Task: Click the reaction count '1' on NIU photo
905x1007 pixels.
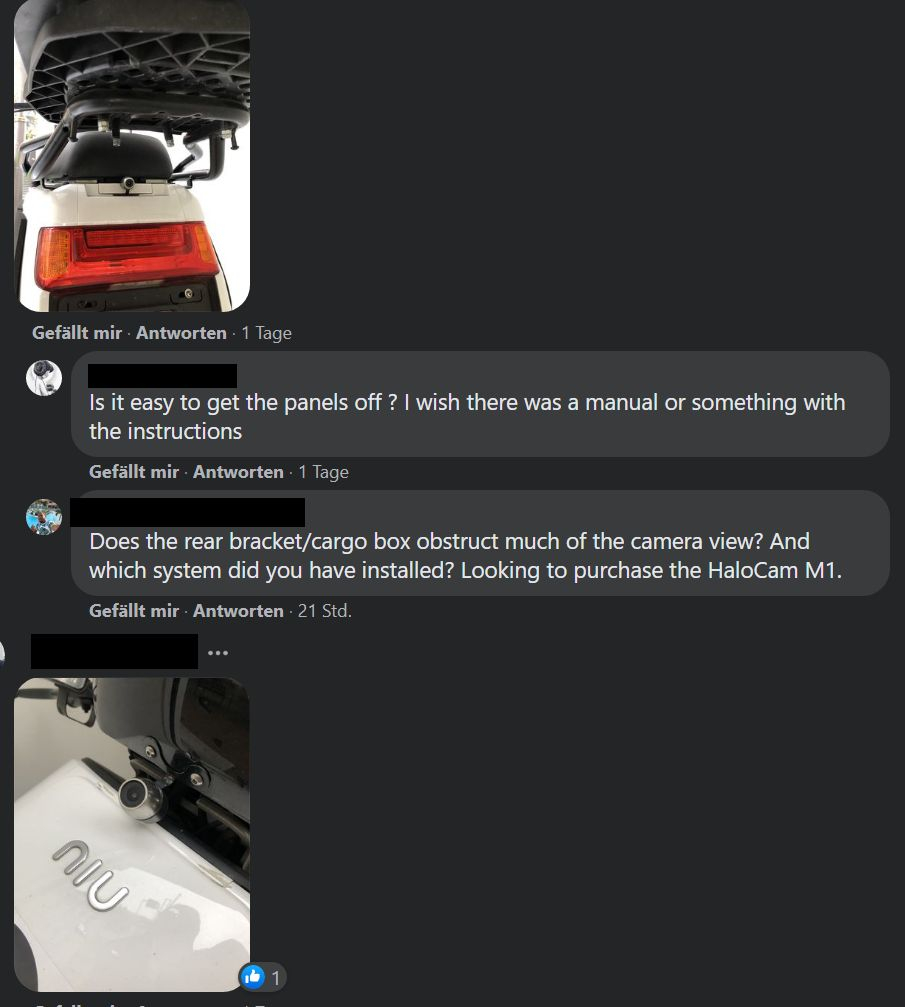Action: point(276,977)
